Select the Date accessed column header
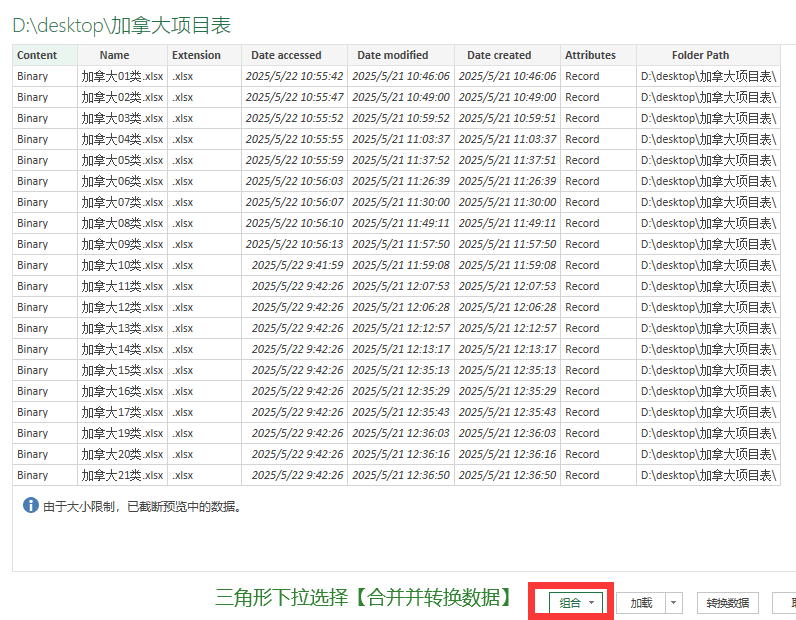Viewport: 796px width, 620px height. 294,55
